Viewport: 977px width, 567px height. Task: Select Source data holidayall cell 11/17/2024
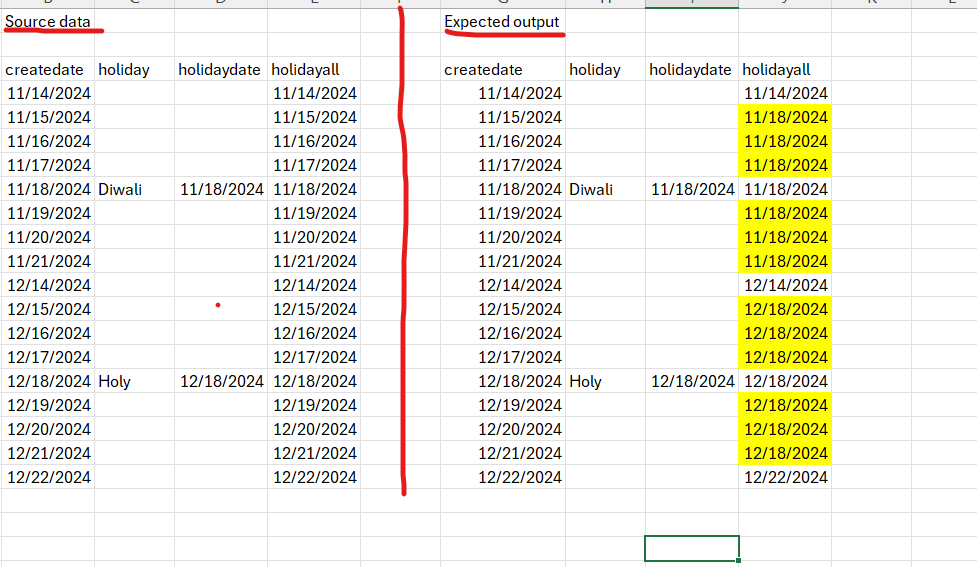click(x=314, y=165)
